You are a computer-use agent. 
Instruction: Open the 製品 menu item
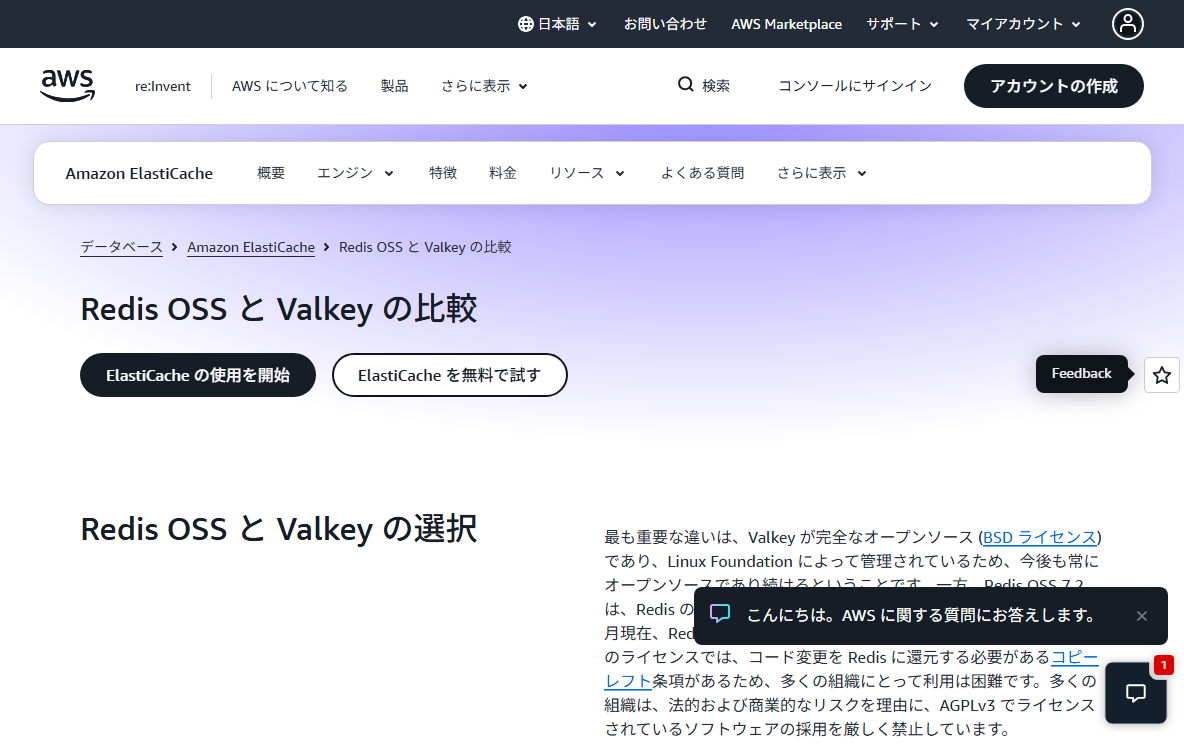point(394,86)
